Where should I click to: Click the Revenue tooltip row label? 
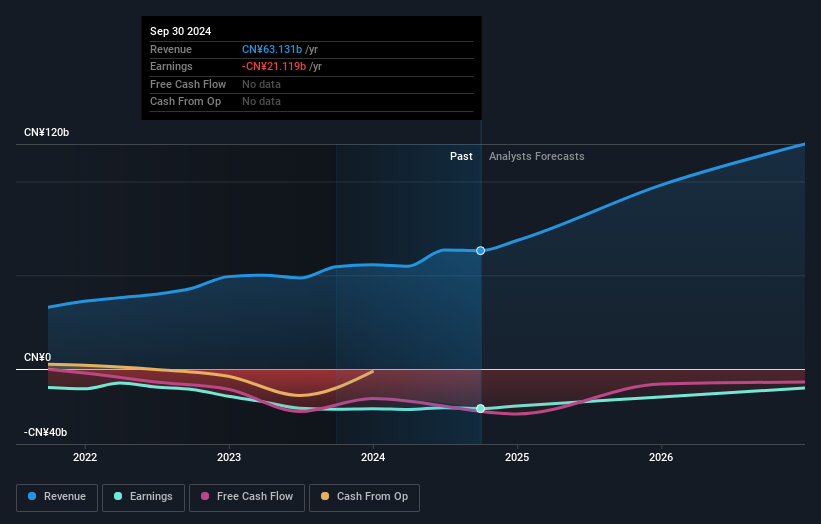171,49
